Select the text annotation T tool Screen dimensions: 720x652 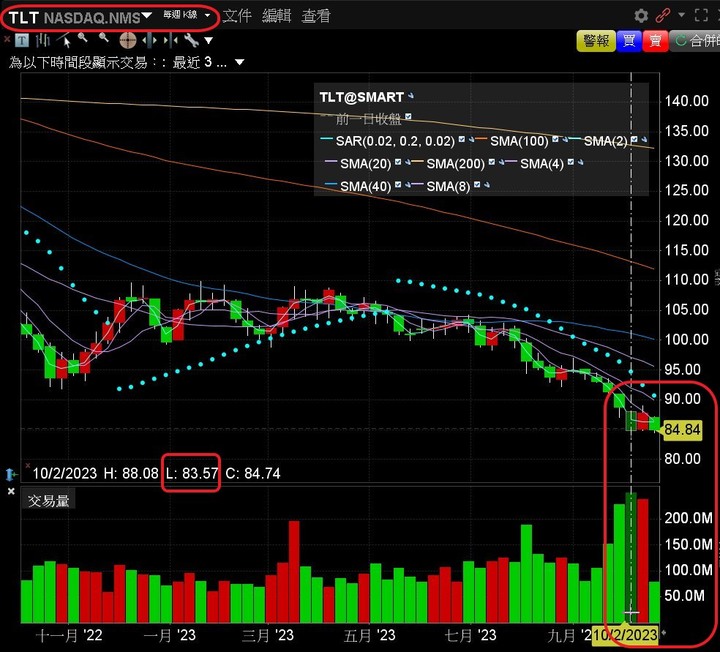point(21,41)
